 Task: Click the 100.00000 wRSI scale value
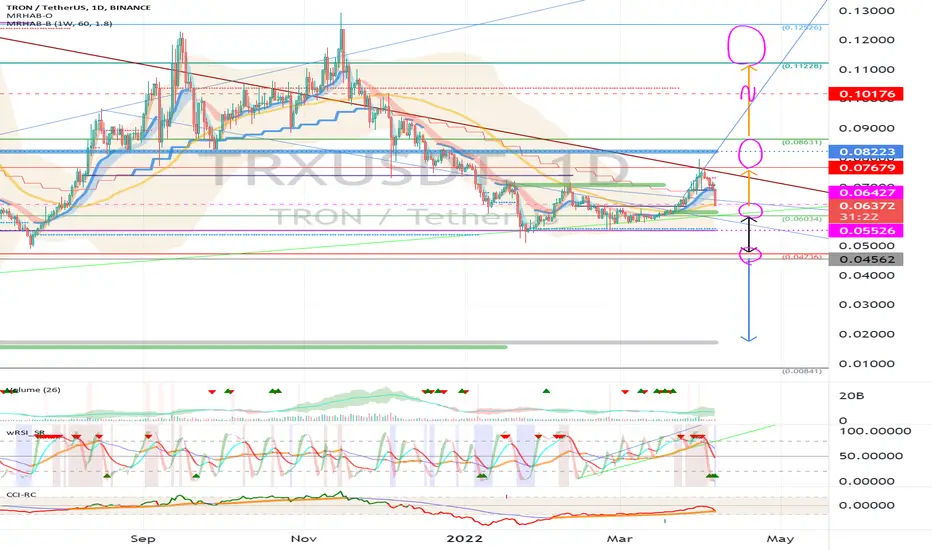click(x=874, y=431)
